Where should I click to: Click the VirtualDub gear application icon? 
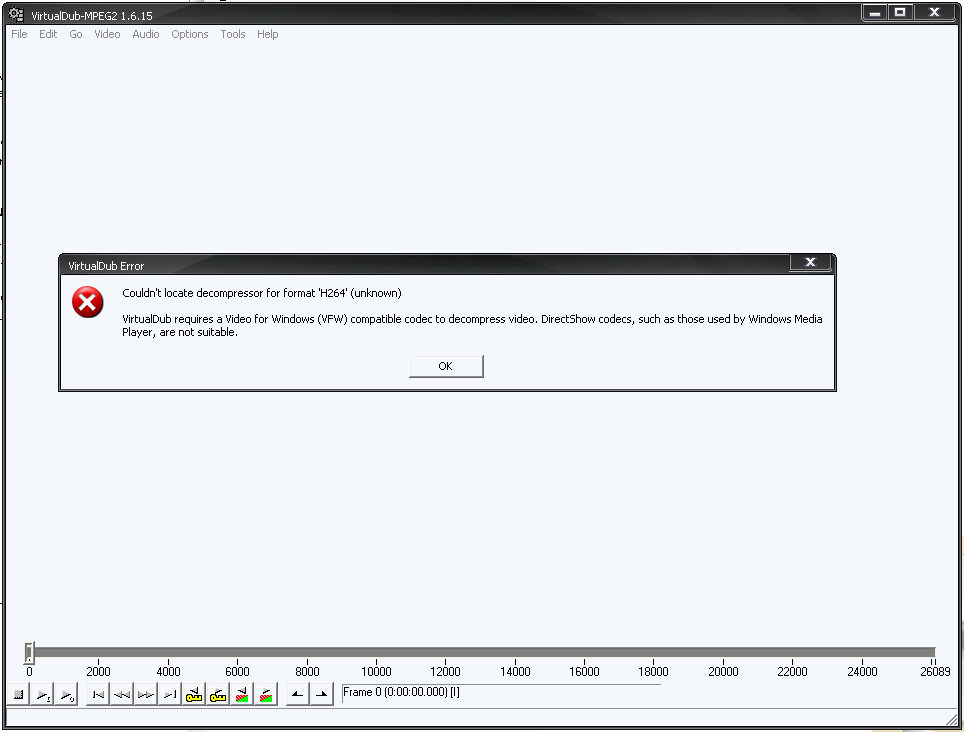pos(16,14)
